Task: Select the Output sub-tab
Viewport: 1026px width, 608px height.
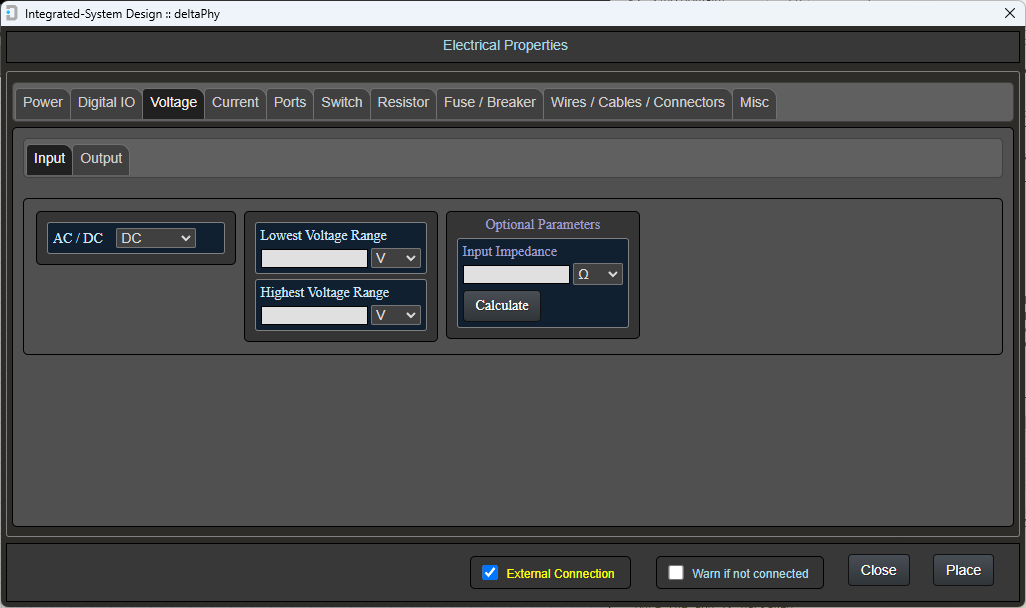Action: 101,159
